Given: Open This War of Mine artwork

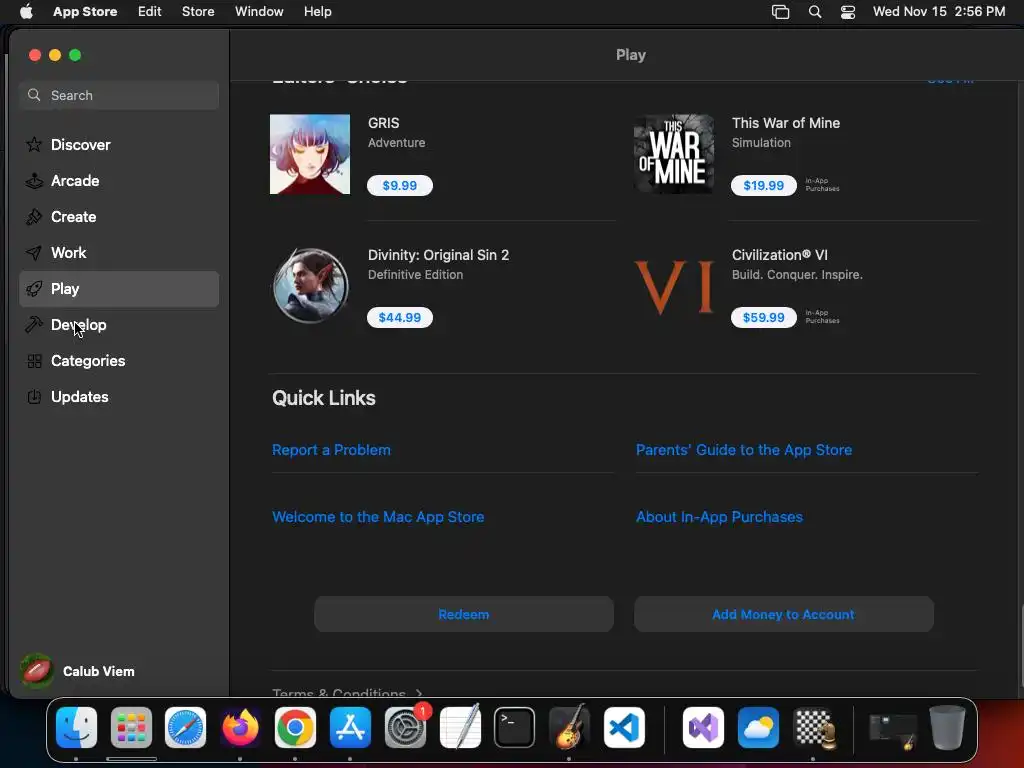Looking at the screenshot, I should click(674, 154).
